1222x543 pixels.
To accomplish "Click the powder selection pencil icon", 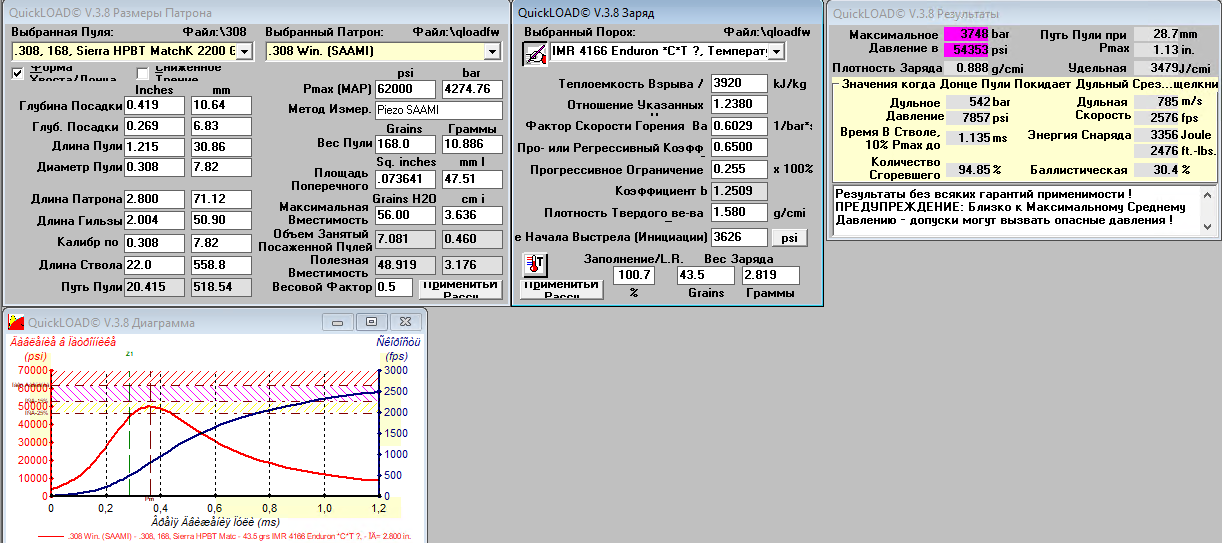I will click(x=534, y=52).
